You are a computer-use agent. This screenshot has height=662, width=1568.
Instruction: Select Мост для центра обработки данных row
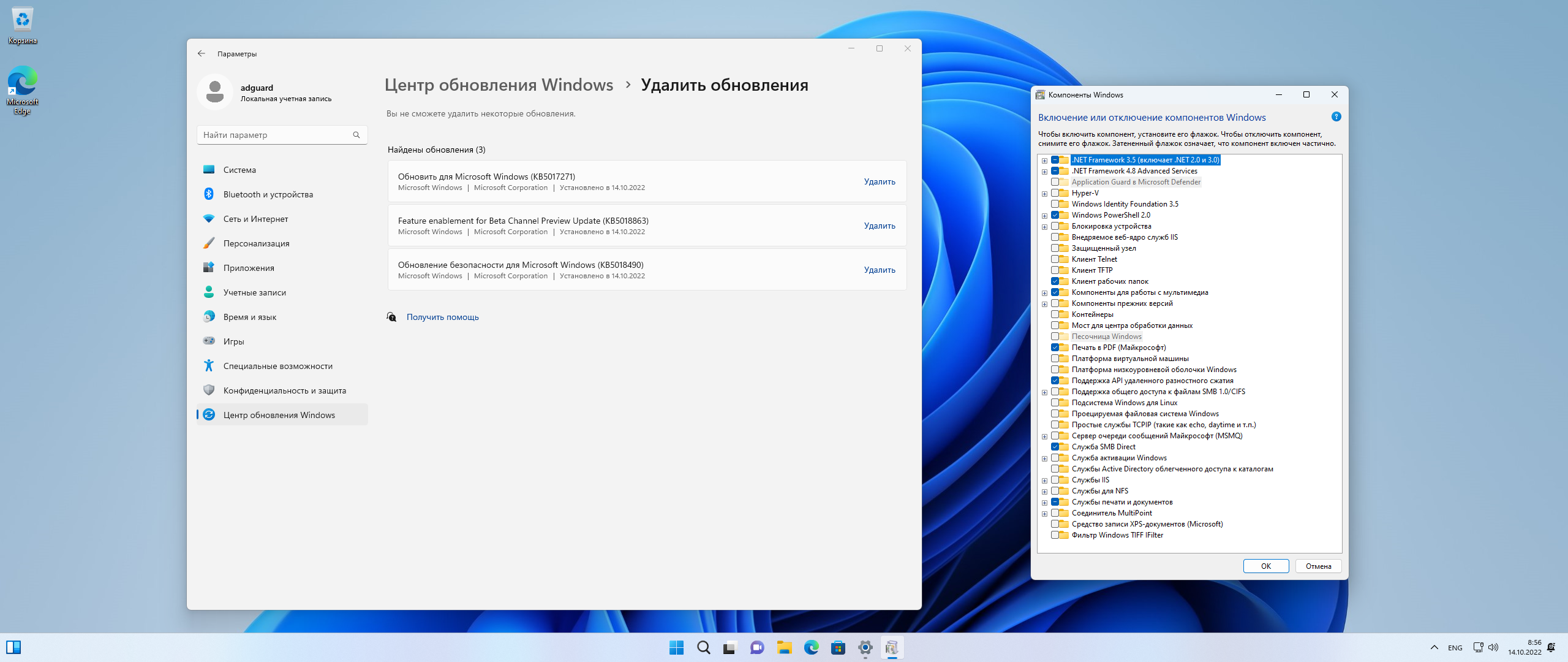tap(1132, 325)
